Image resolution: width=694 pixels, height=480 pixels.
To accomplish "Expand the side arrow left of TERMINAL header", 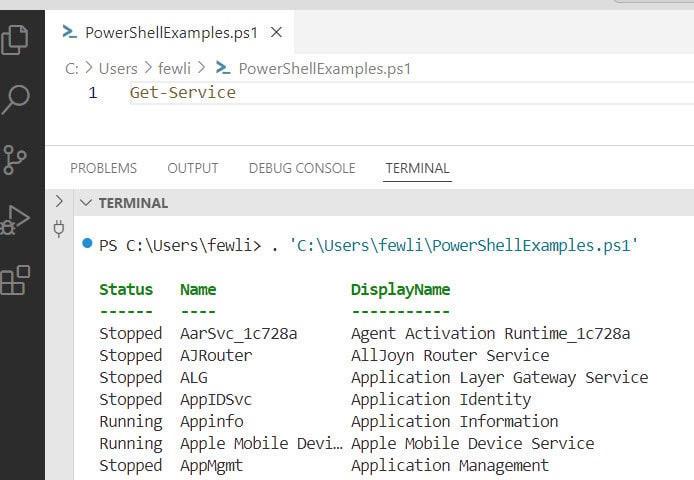I will pos(59,201).
